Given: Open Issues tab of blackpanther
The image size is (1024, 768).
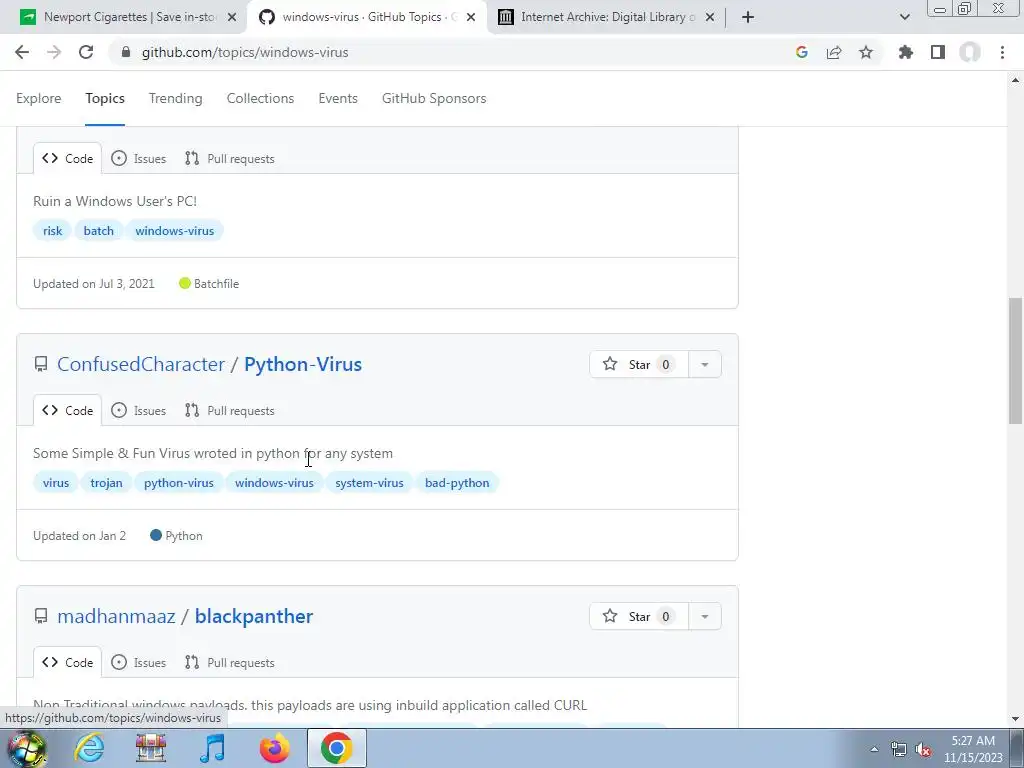Looking at the screenshot, I should click(x=138, y=663).
